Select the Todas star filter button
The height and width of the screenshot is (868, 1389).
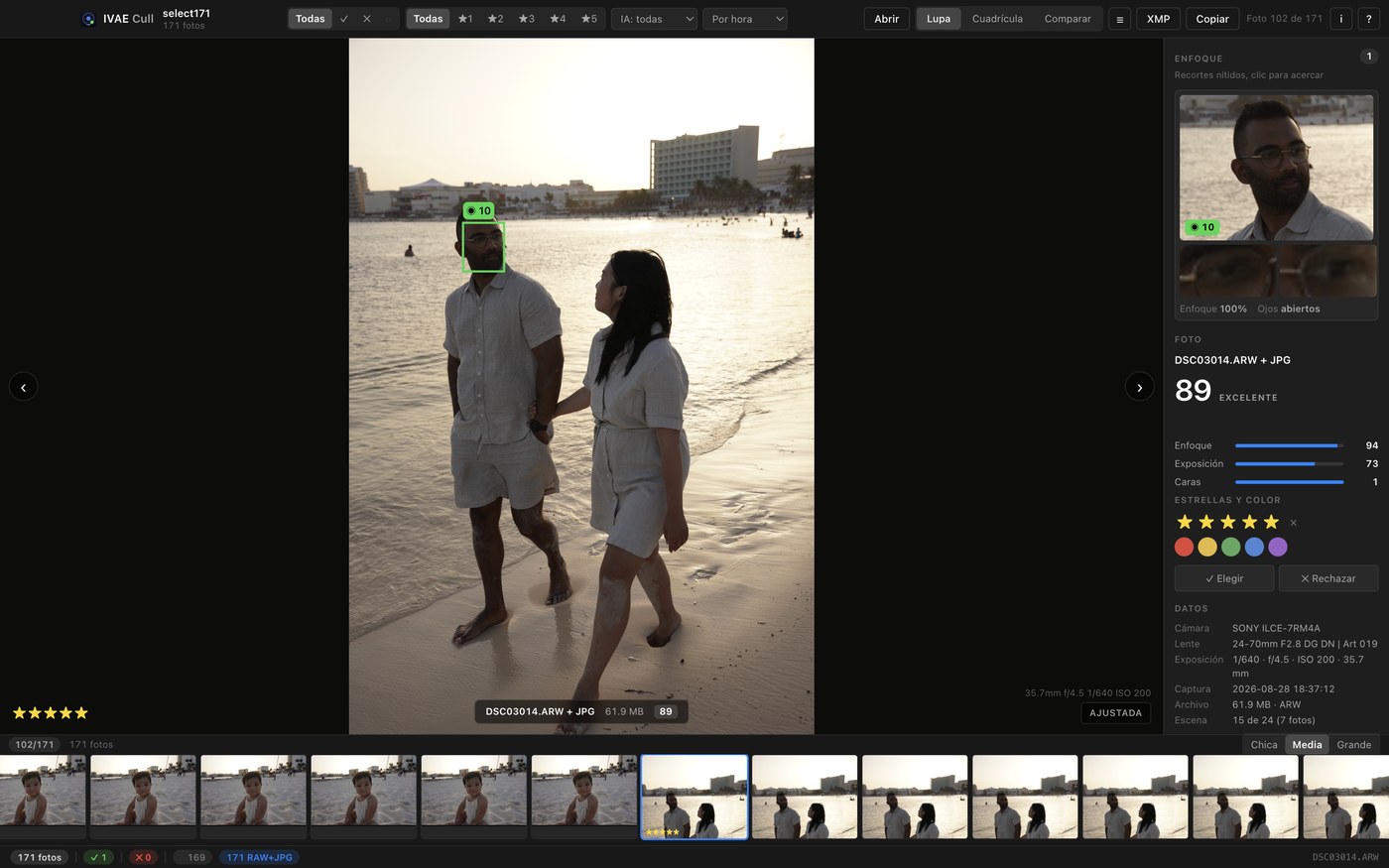click(428, 19)
